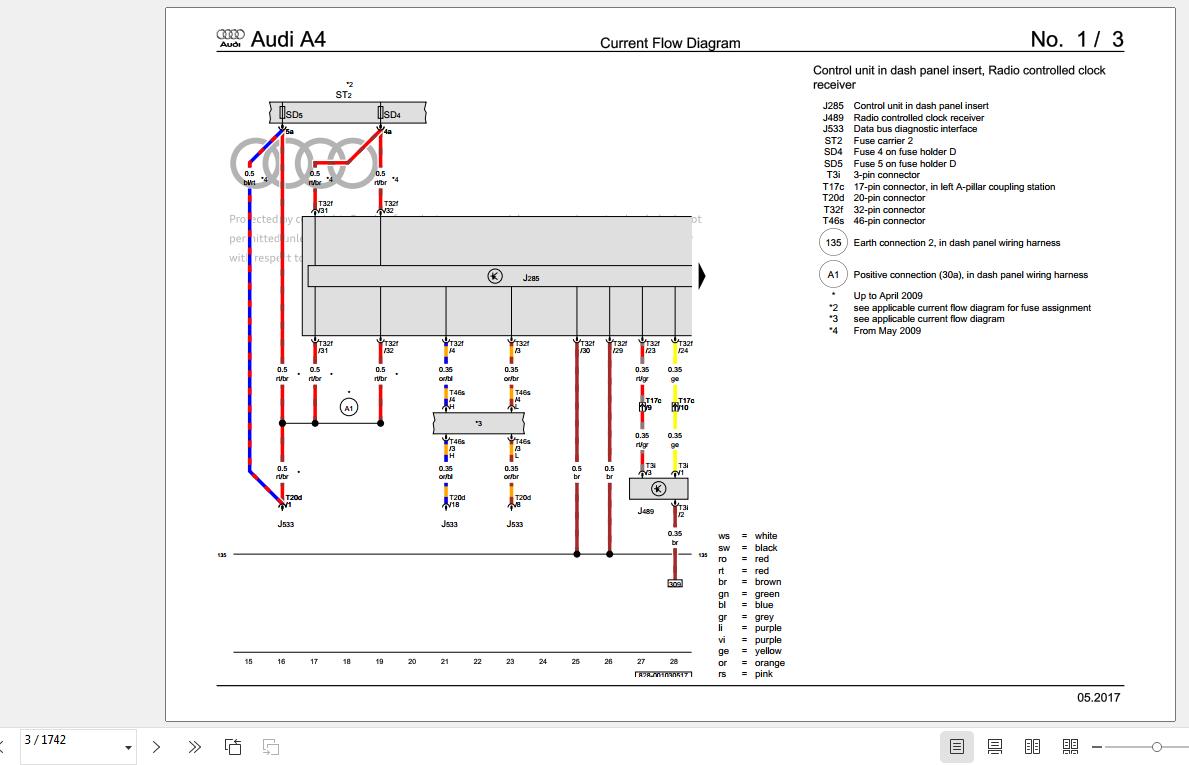This screenshot has height=765, width=1189.
Task: Click track number '15' on bottom scale
Action: [248, 661]
